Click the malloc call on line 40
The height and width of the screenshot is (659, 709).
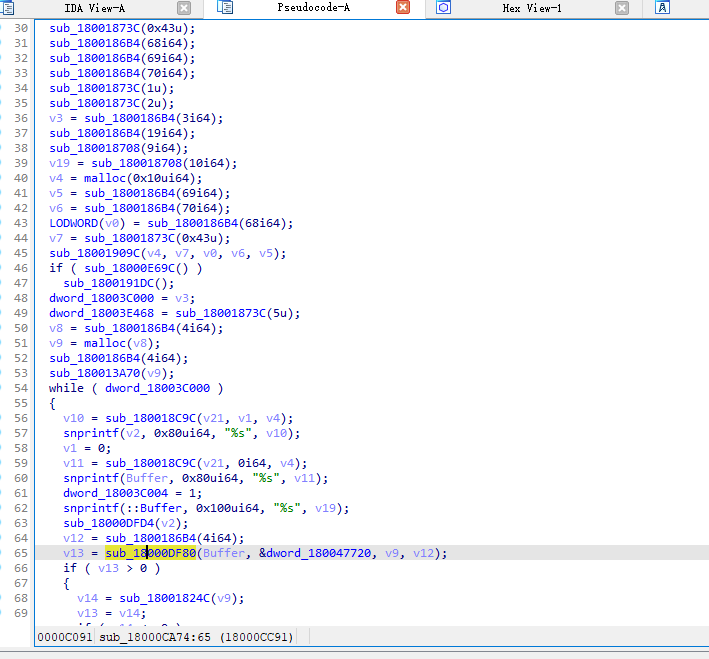(104, 178)
